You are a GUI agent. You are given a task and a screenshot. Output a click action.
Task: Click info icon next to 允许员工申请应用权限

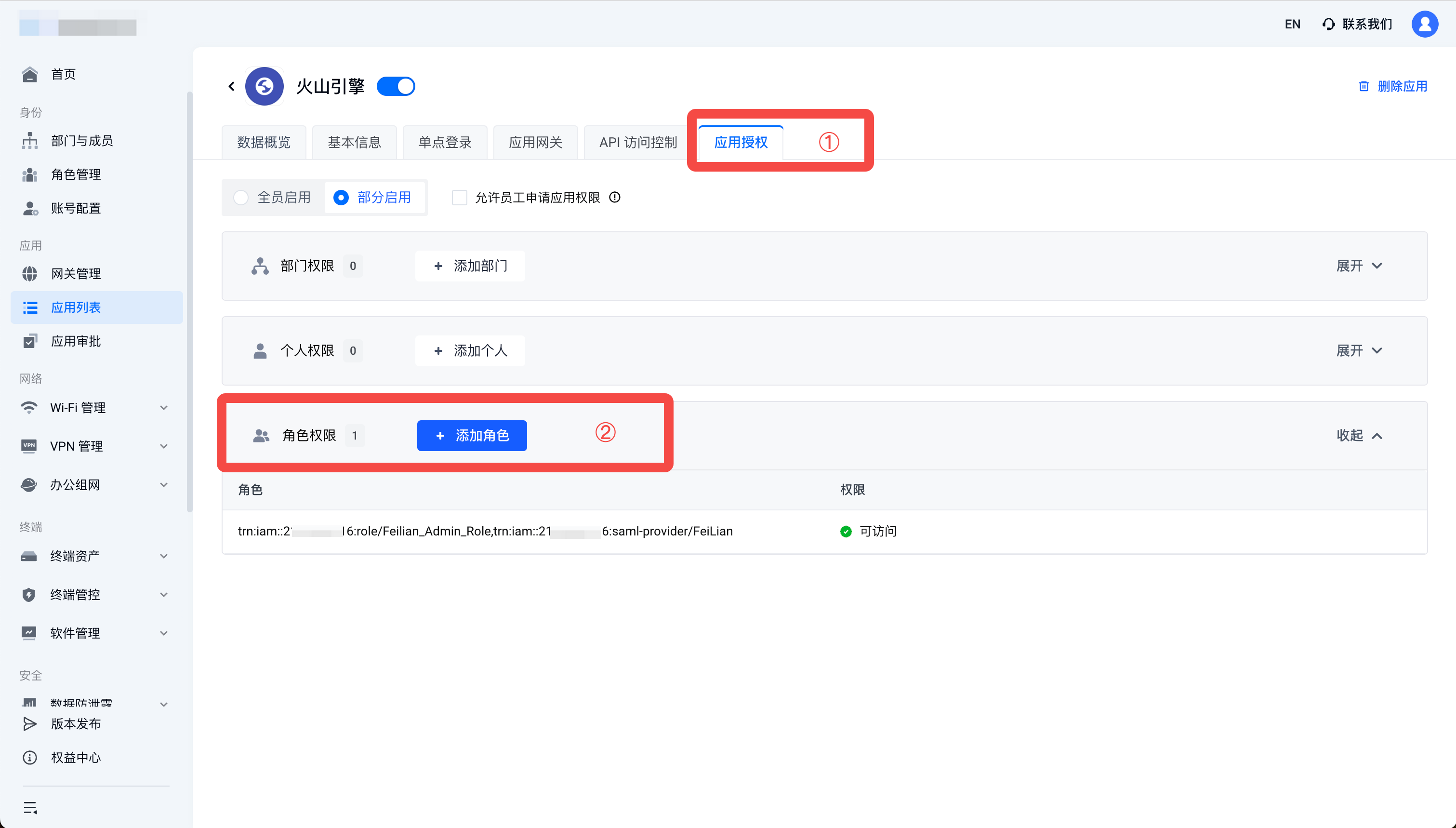click(615, 197)
